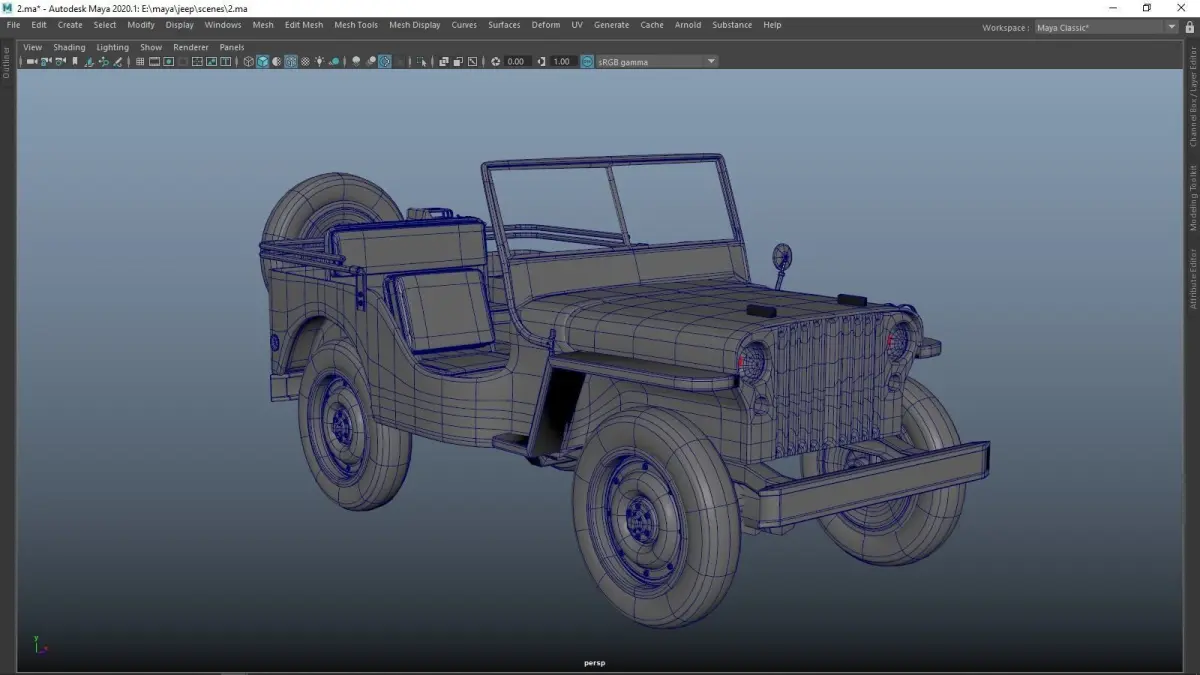
Task: Click the Isolate Select icon
Action: click(421, 61)
